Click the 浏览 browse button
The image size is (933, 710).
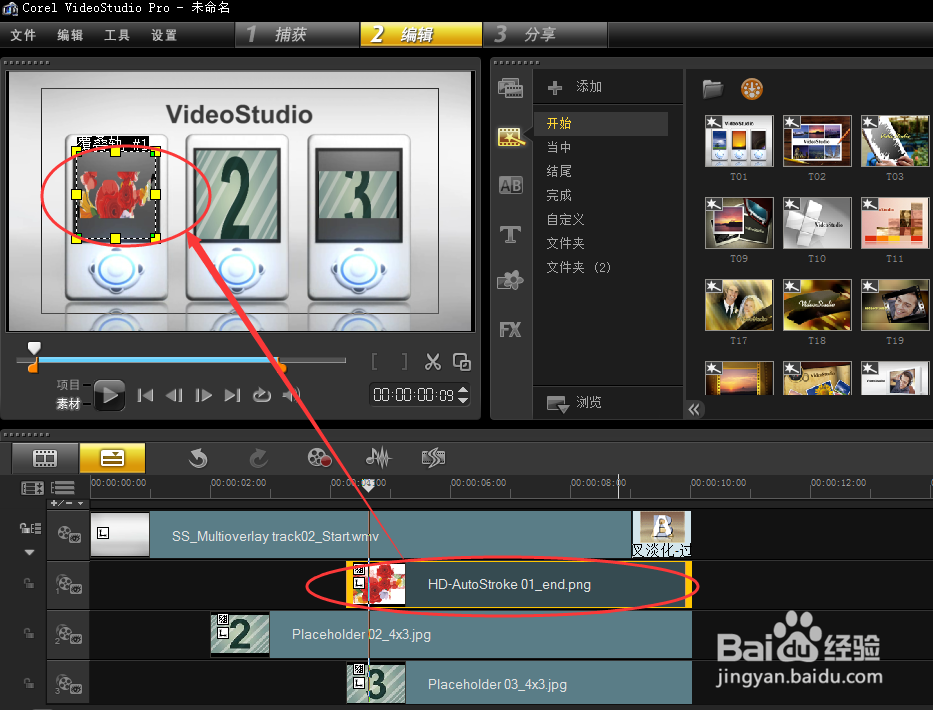575,403
